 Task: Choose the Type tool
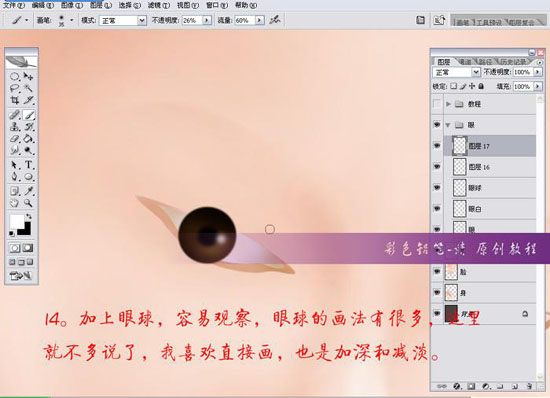point(29,164)
